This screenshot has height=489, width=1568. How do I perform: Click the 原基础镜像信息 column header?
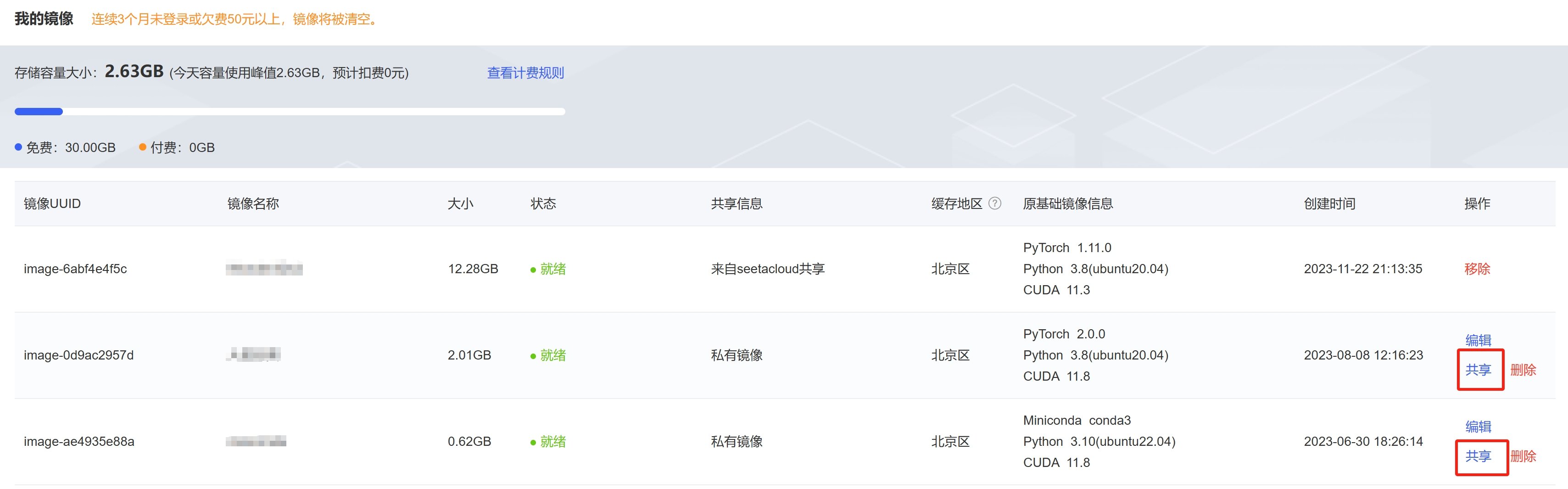pos(1068,203)
